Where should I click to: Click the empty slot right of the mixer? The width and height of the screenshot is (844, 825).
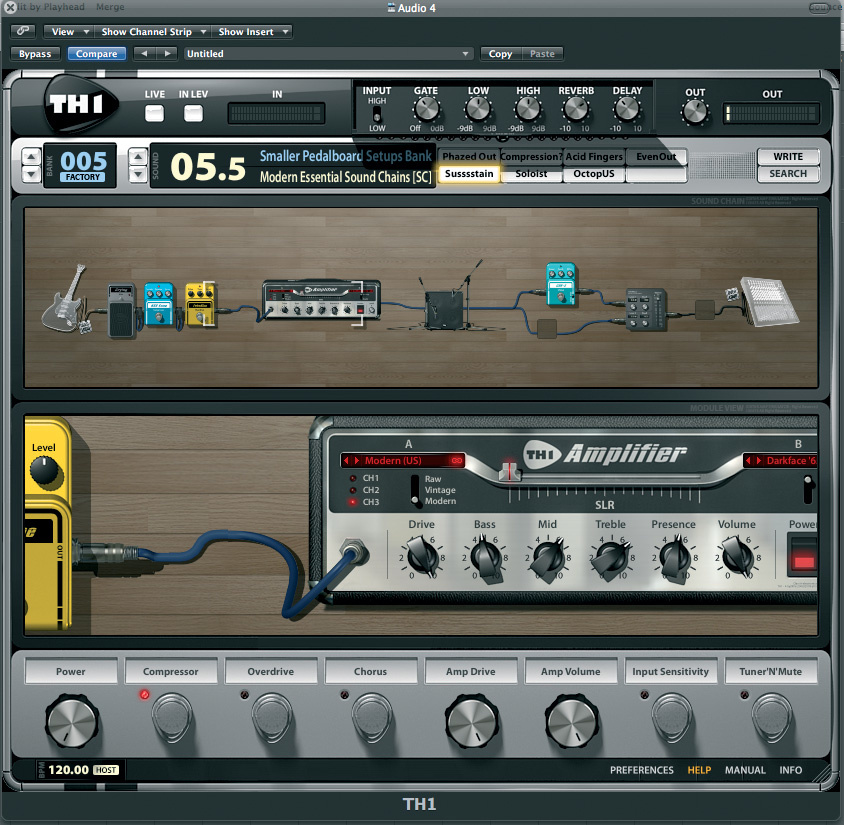point(705,310)
